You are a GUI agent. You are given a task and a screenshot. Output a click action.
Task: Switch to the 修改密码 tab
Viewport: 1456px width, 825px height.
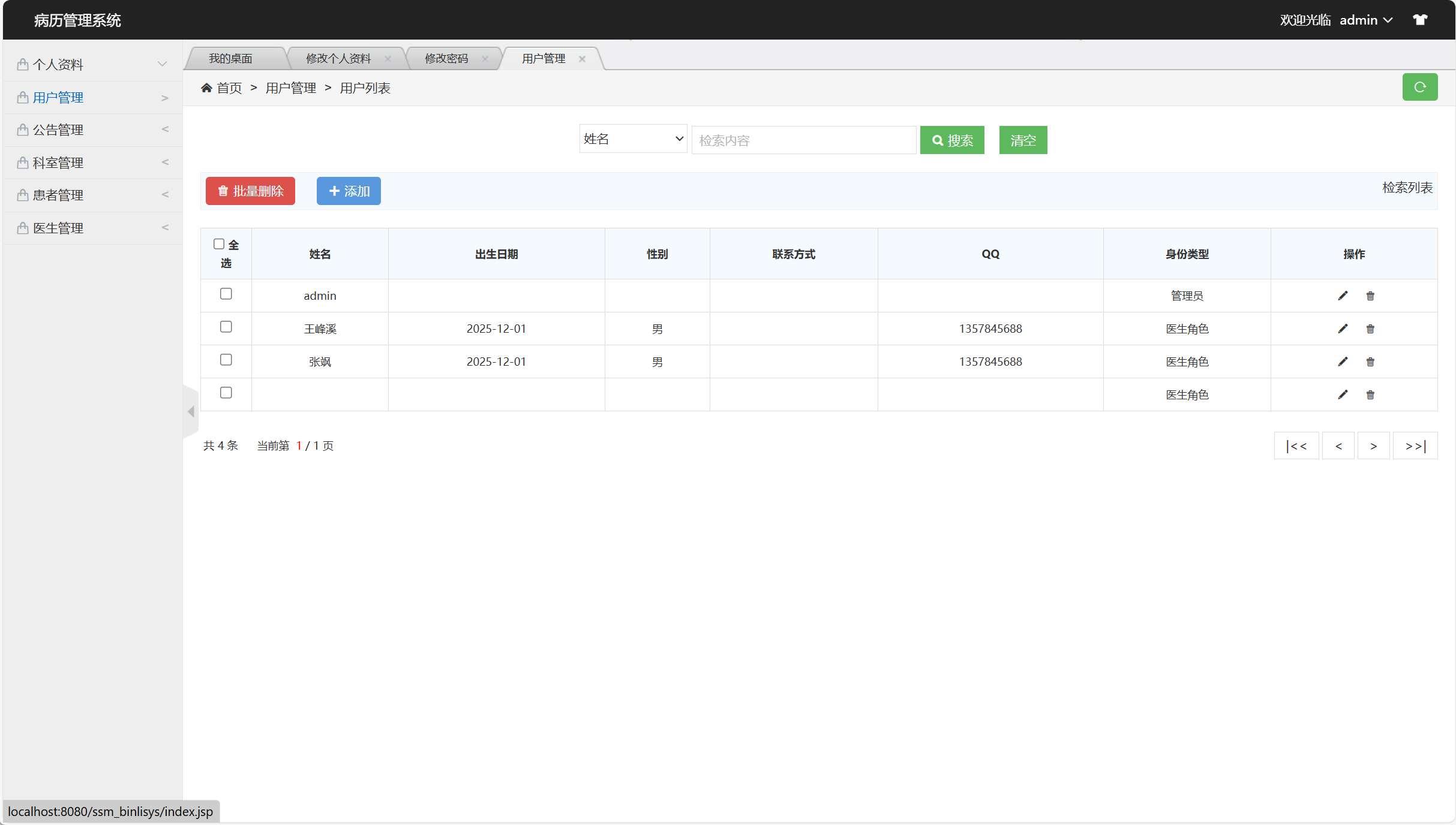[x=446, y=59]
